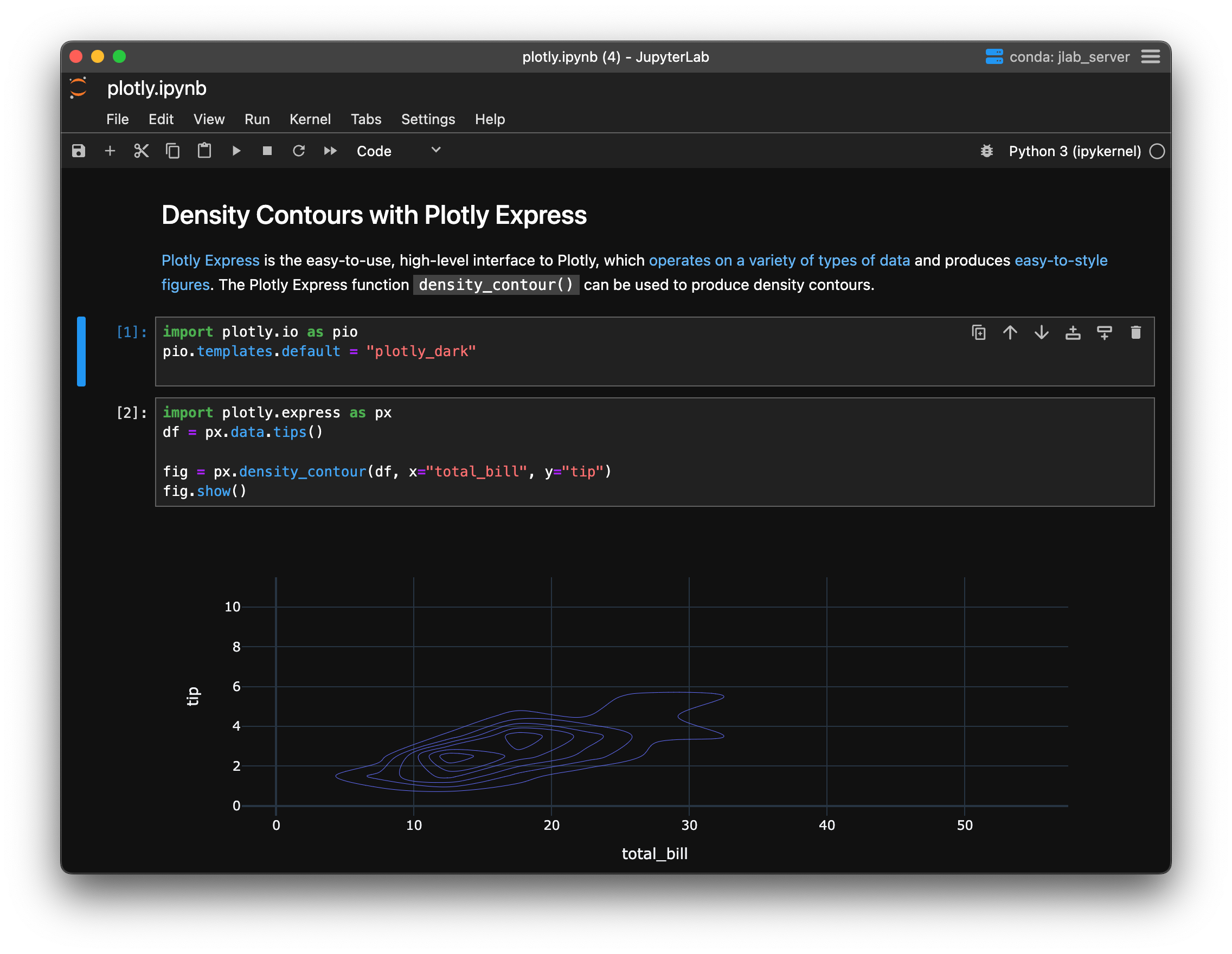Insert a new cell with the plus icon

pos(110,151)
